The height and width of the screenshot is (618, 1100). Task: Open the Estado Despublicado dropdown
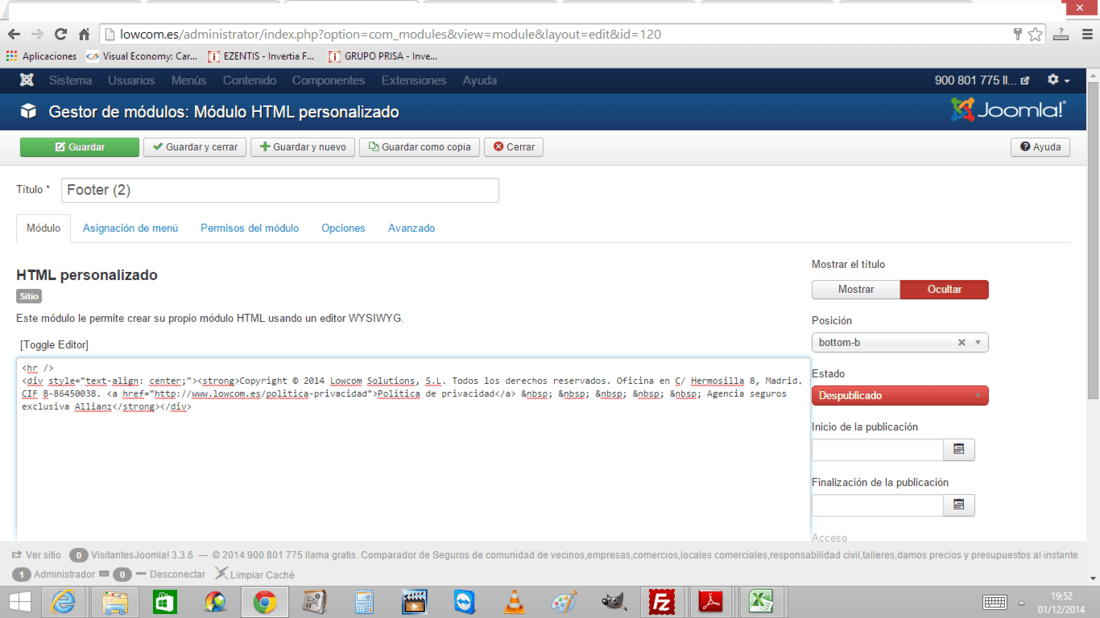[900, 396]
